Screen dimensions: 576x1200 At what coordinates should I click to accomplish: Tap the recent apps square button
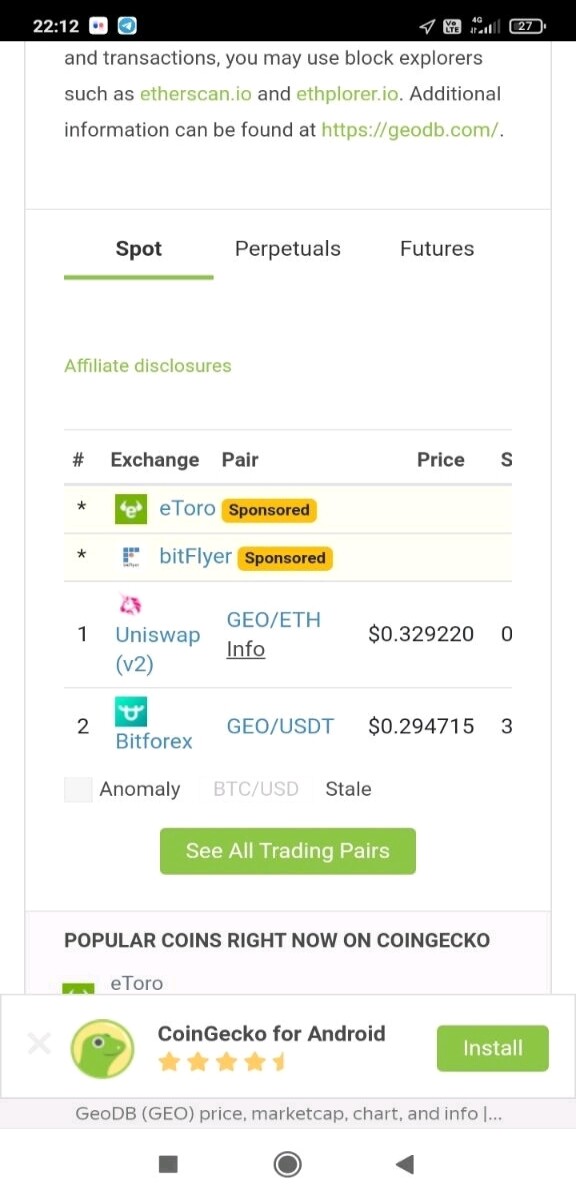coord(168,1163)
